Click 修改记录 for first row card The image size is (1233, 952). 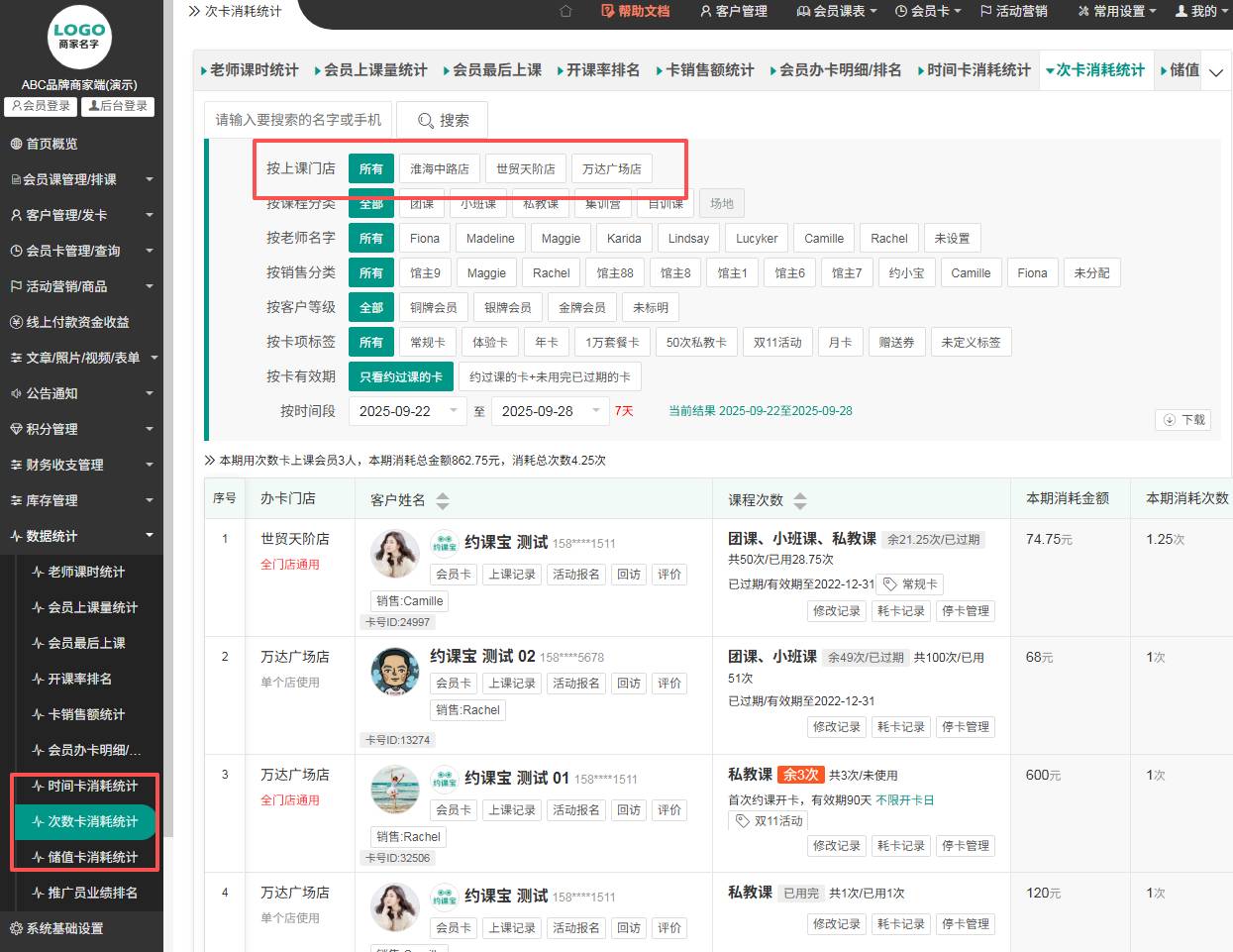[836, 611]
